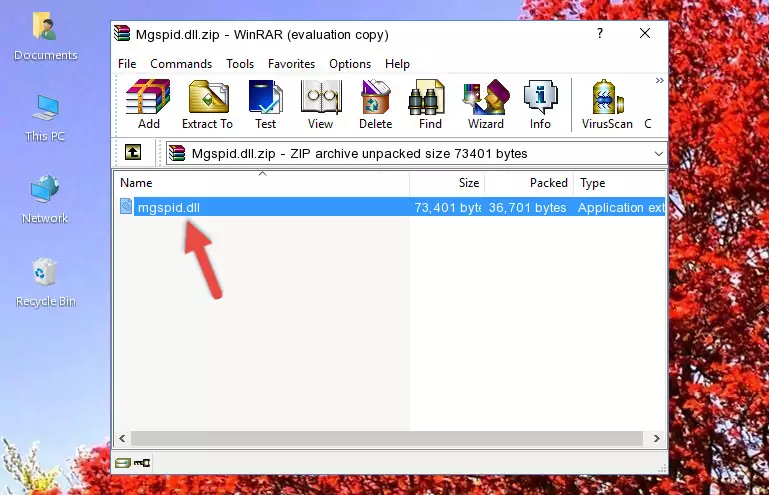Run the VirusScan icon
769x495 pixels.
pos(607,104)
